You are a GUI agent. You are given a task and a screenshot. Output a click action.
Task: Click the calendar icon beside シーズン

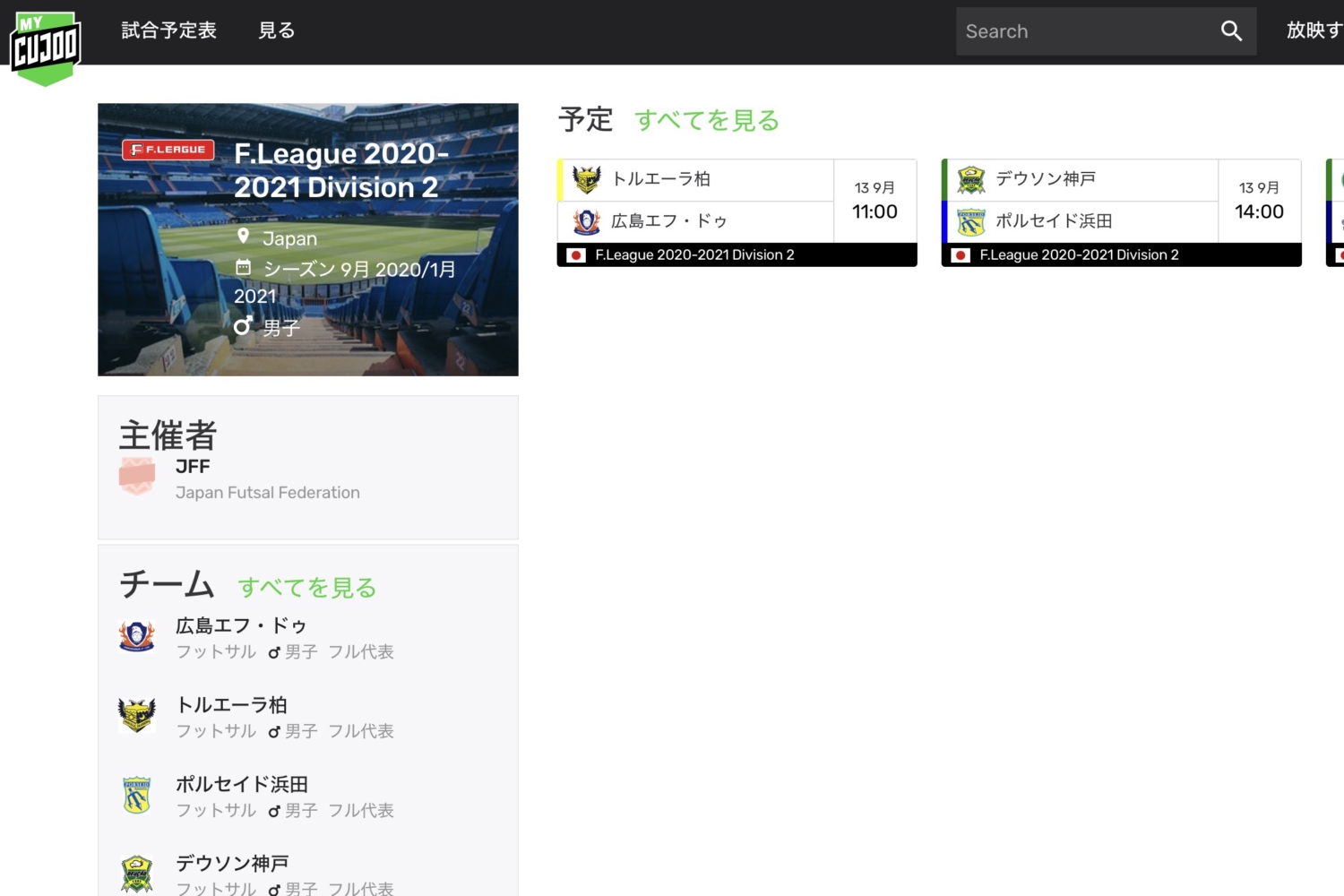pos(243,267)
